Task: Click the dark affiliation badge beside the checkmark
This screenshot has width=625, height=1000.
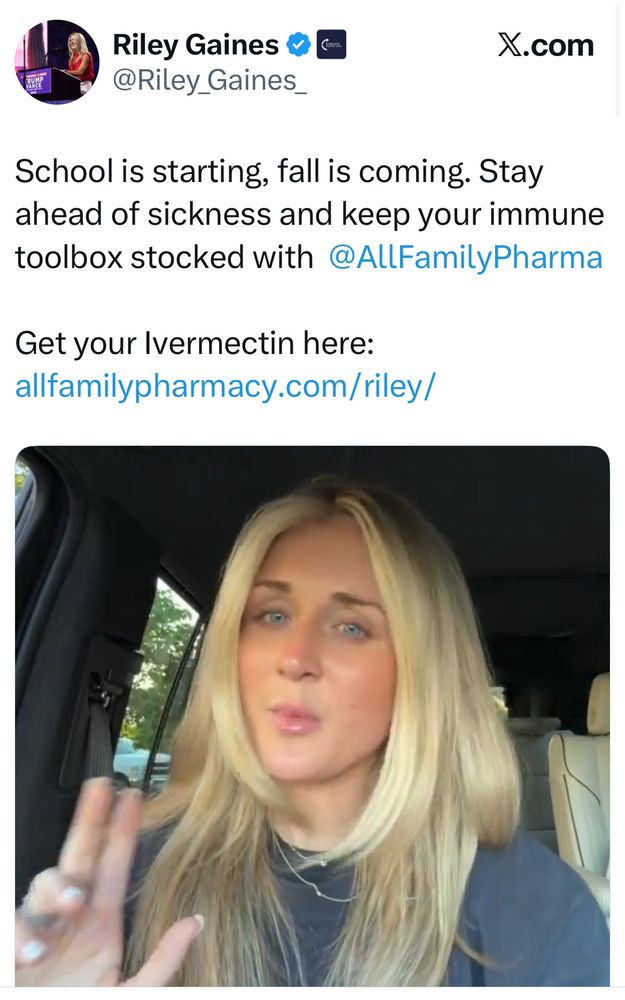Action: tap(332, 45)
